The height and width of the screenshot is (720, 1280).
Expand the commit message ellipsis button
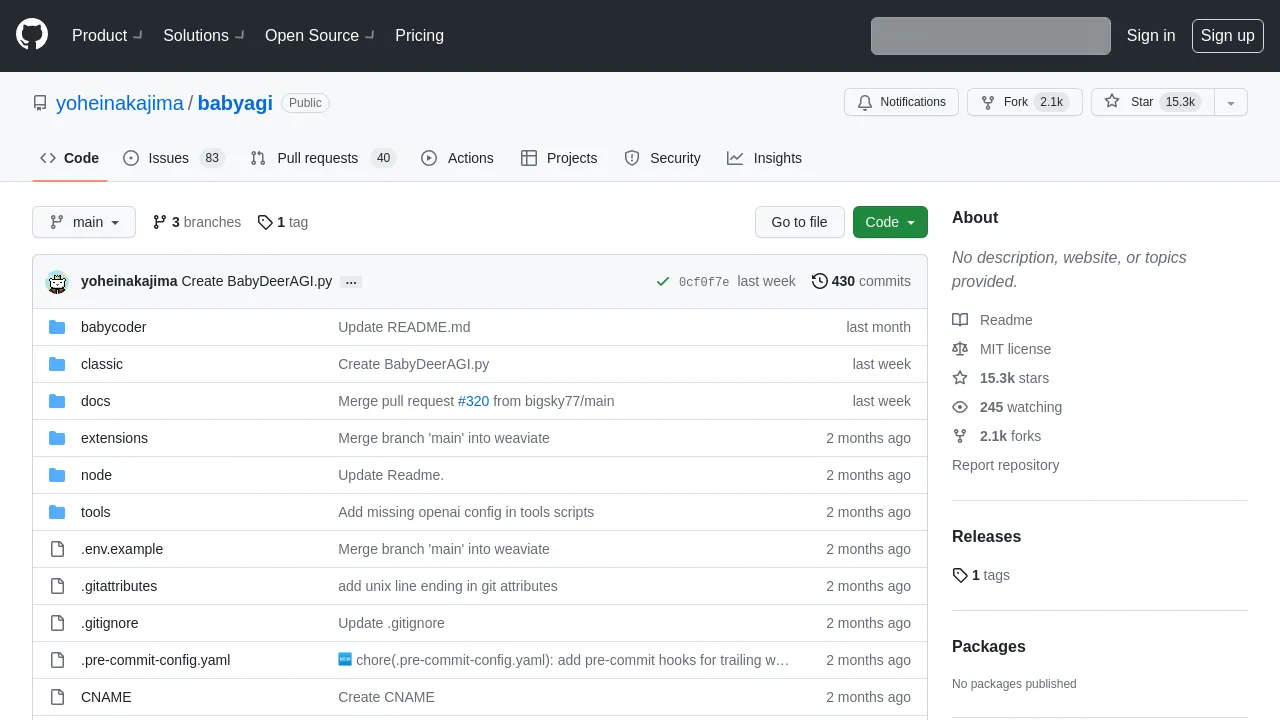pyautogui.click(x=351, y=282)
